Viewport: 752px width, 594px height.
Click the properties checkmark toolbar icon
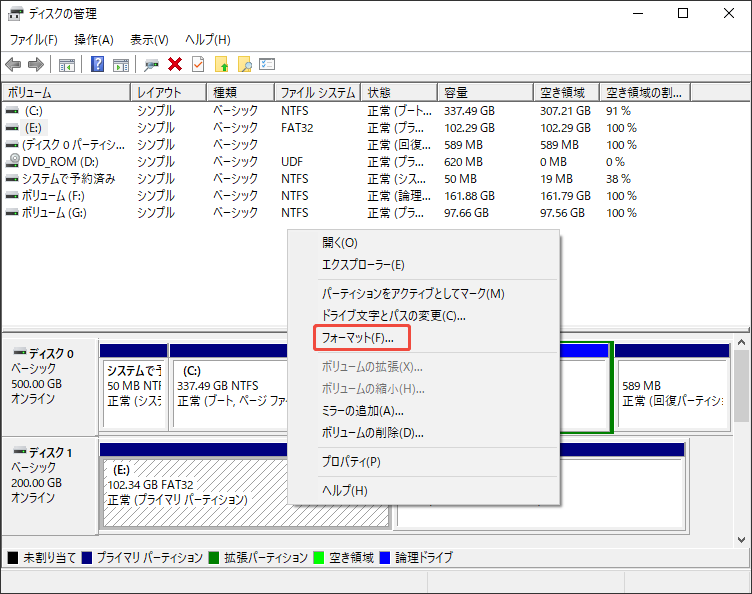click(198, 64)
